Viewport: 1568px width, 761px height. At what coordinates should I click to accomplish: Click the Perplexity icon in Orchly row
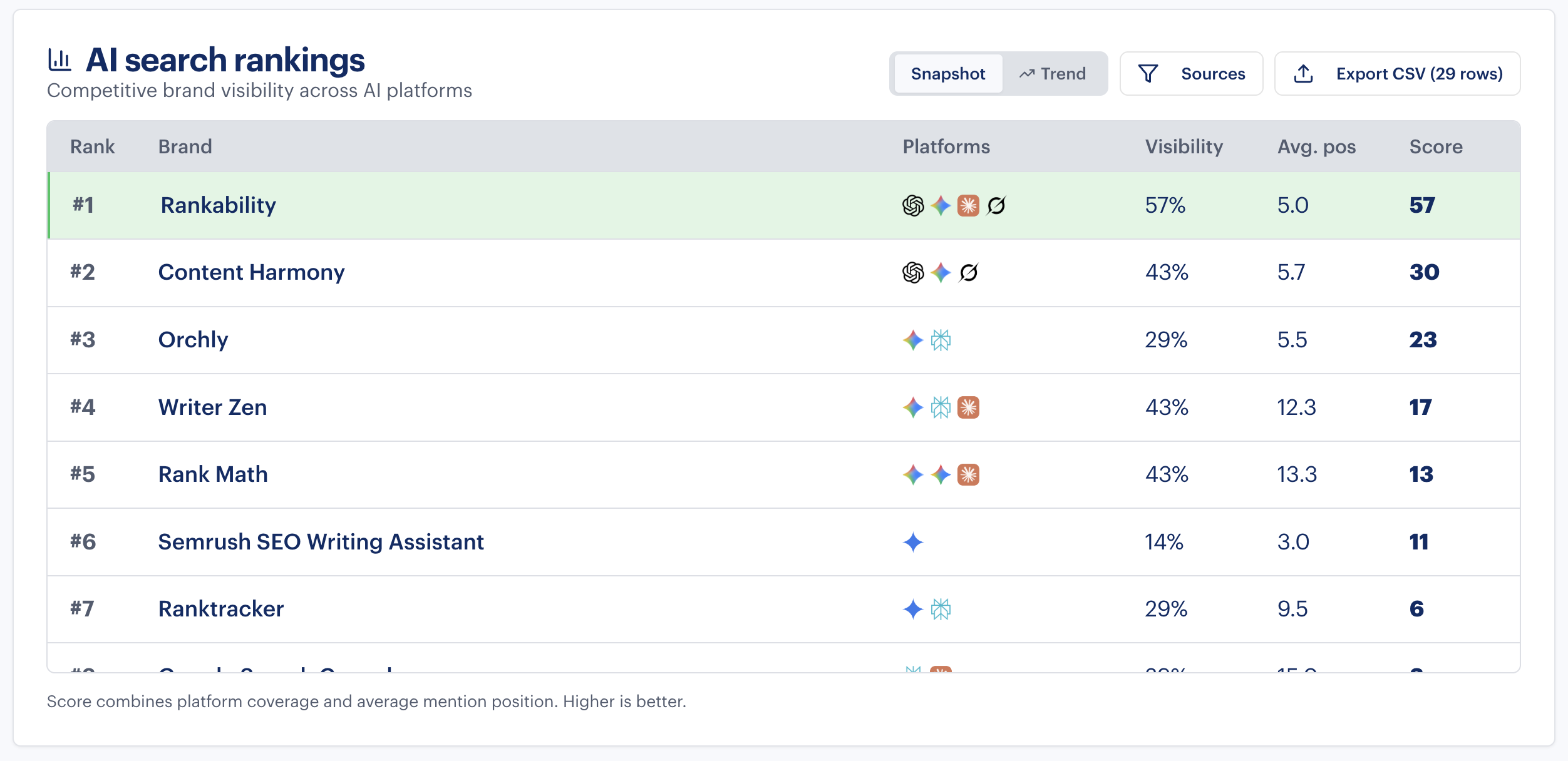coord(941,340)
